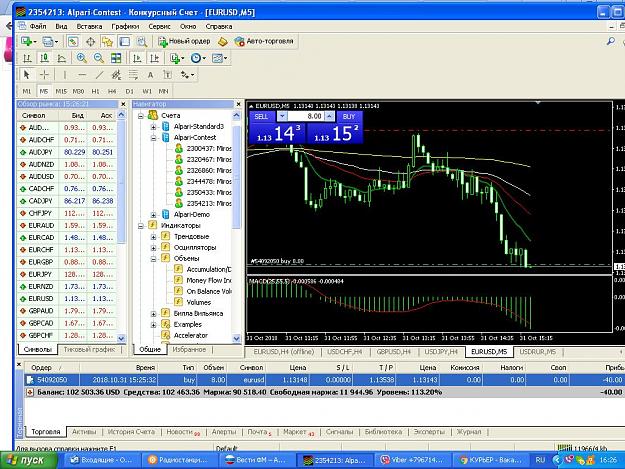The image size is (625, 469).
Task: Collapse Alpari-Contest account node
Action: coord(153,138)
